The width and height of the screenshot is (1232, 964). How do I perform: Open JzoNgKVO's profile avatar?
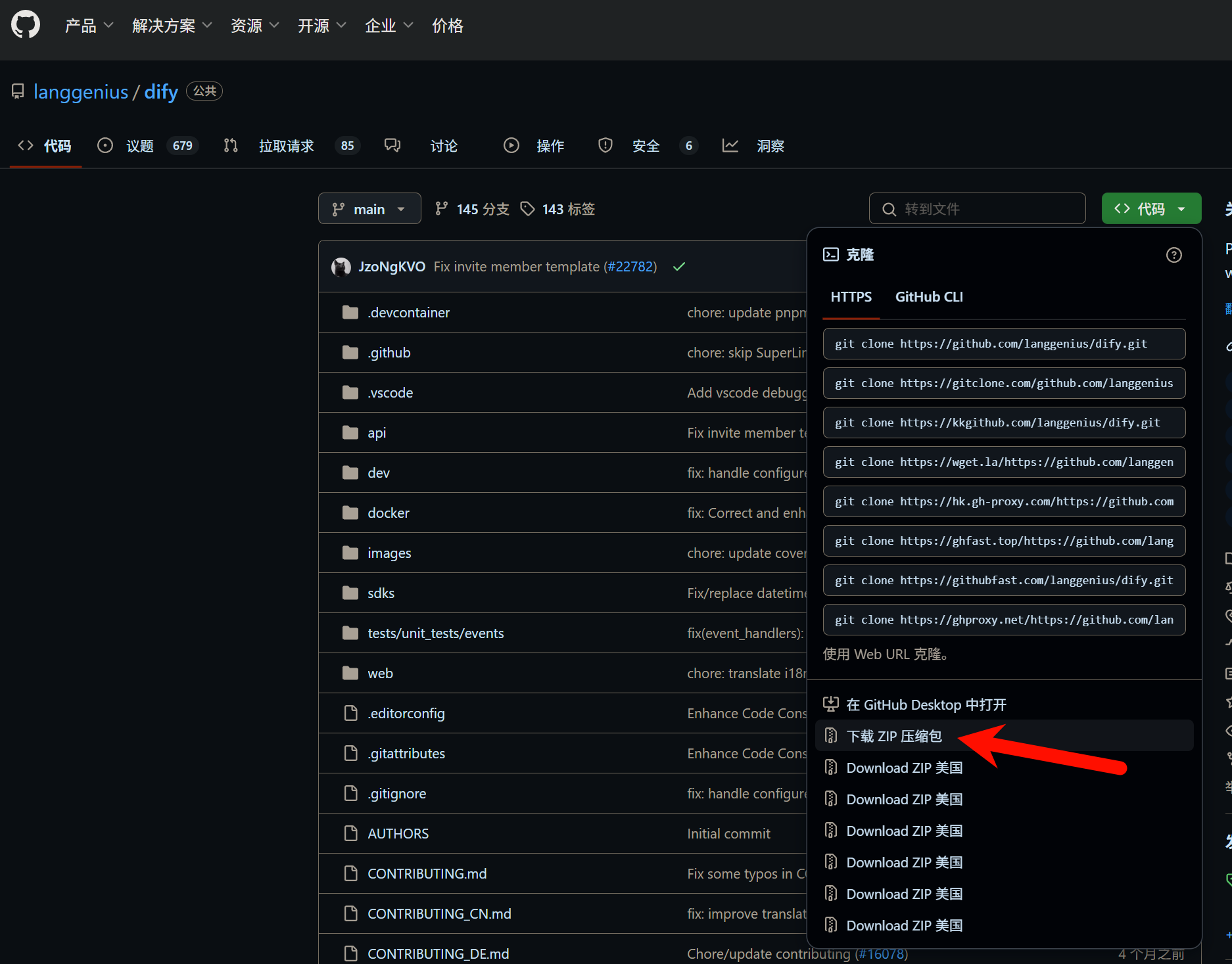tap(341, 267)
